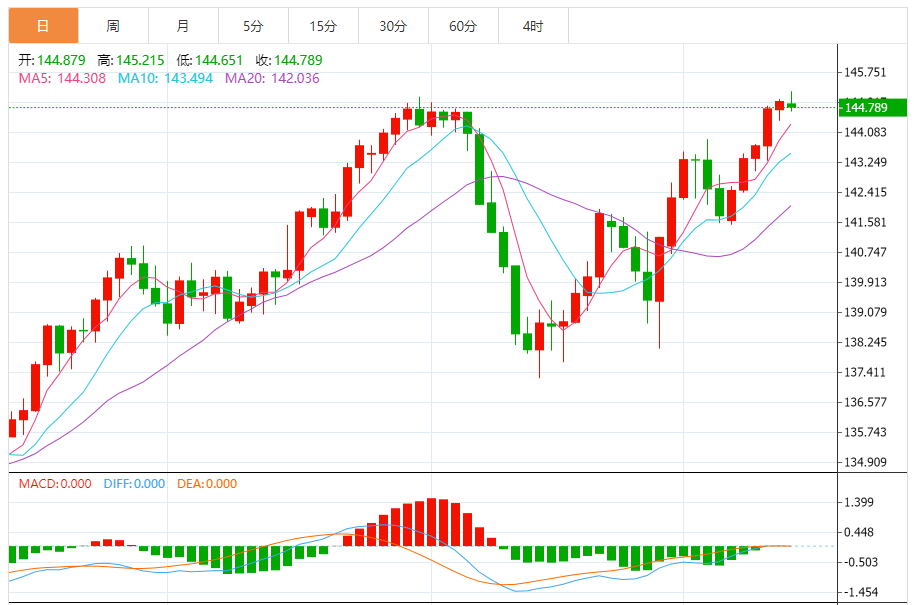This screenshot has width=914, height=605.
Task: Click the DIFF: 0.000 label
Action: tap(134, 484)
